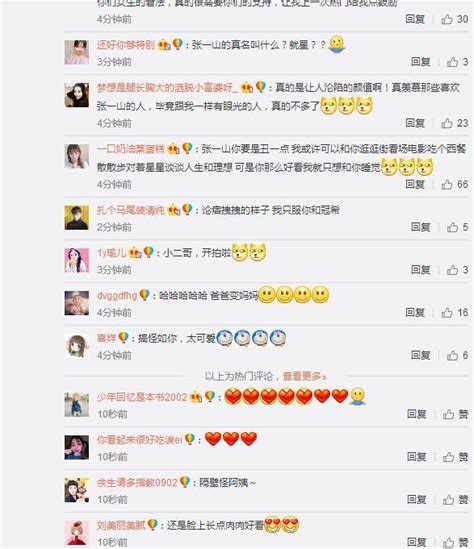Viewport: 474px width, 549px height.
Task: Reply to 你看起来很好吃 three hearts comment
Action: pyautogui.click(x=417, y=457)
